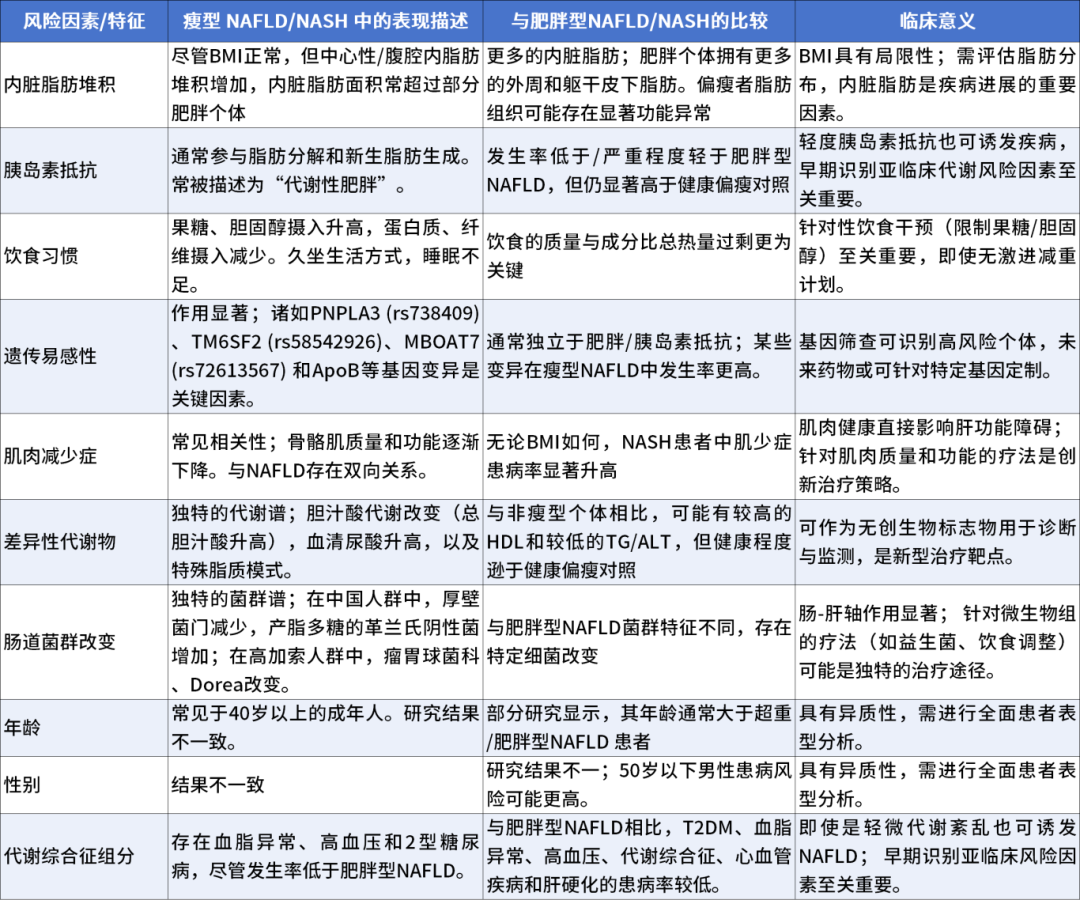Select the cell stating 结果不一致

[326, 783]
